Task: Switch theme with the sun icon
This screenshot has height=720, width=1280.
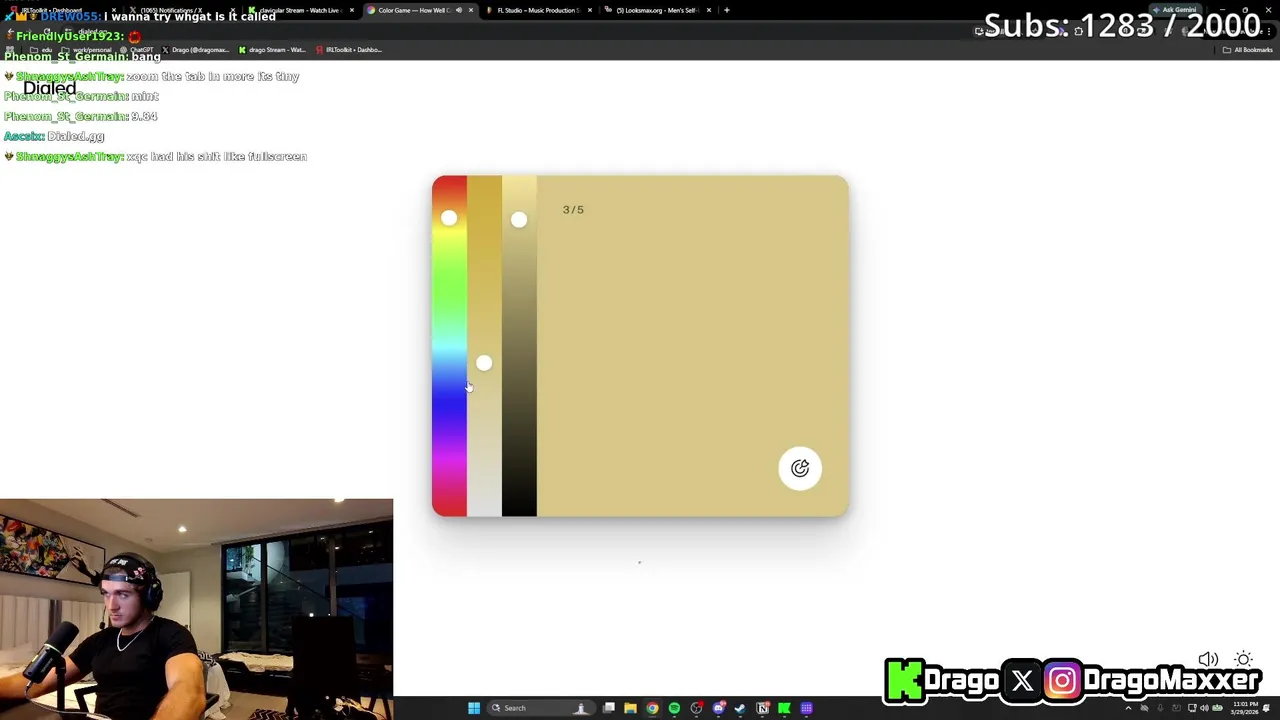Action: tap(1243, 659)
